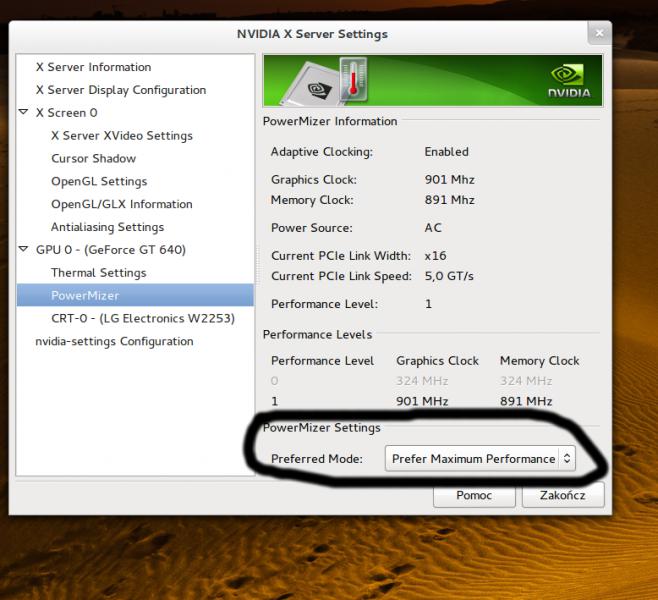Viewport: 658px width, 600px height.
Task: Select X Server Information in the sidebar
Action: (93, 67)
